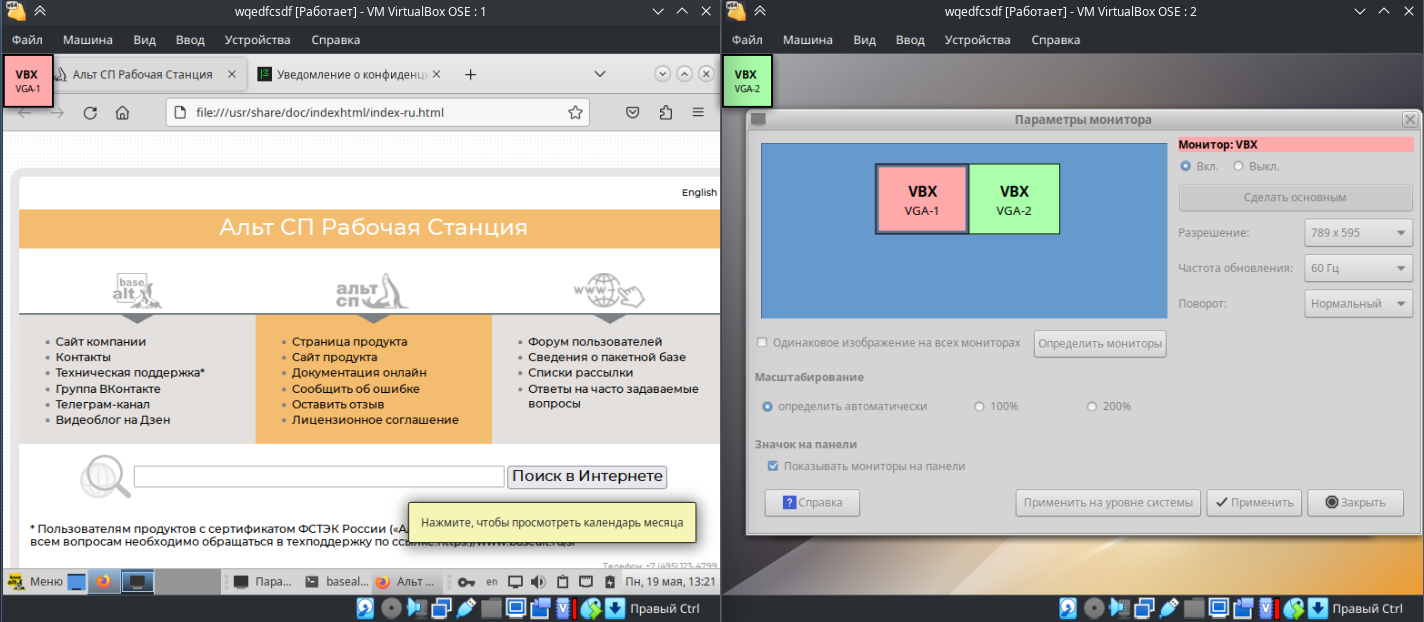The image size is (1424, 622).
Task: Open the volume speaker tray icon
Action: [x=538, y=581]
